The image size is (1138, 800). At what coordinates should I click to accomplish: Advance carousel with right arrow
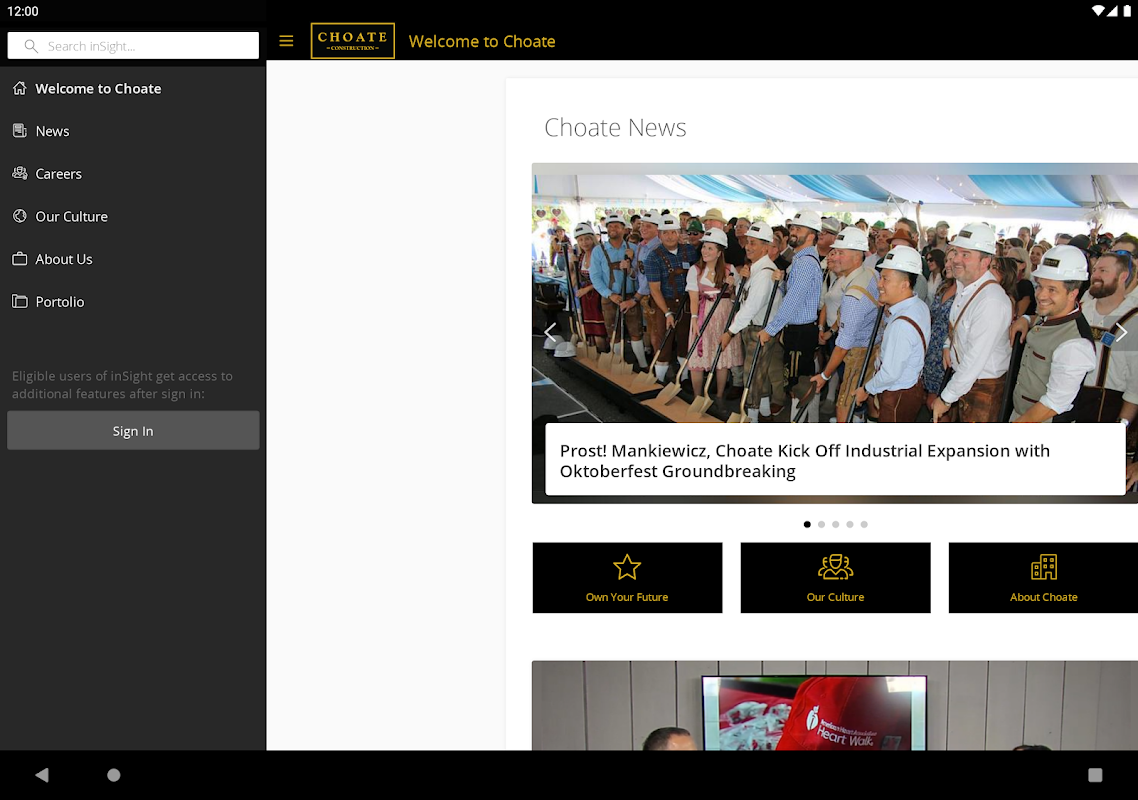point(1121,332)
